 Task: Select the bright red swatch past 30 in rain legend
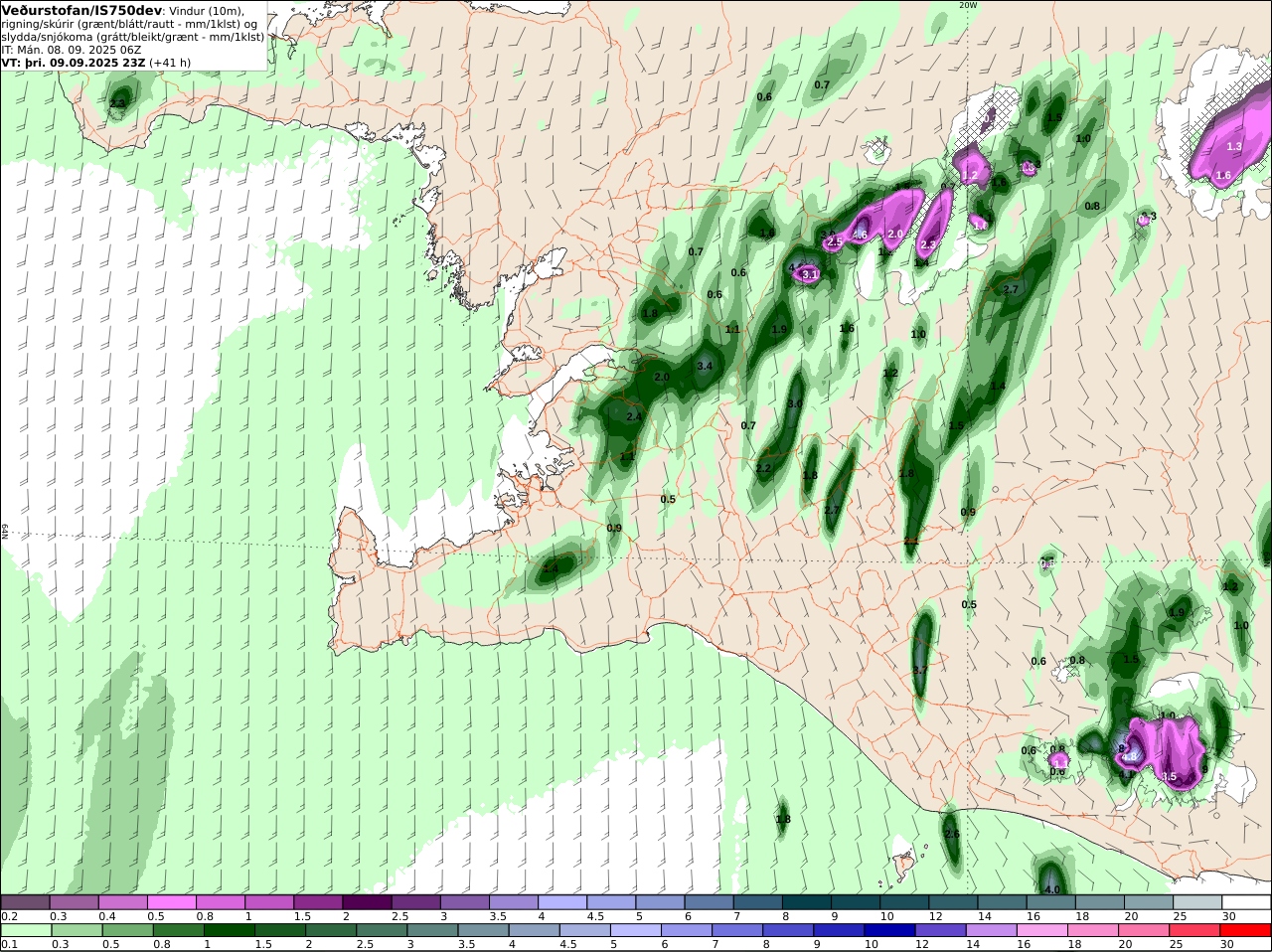(x=1246, y=930)
